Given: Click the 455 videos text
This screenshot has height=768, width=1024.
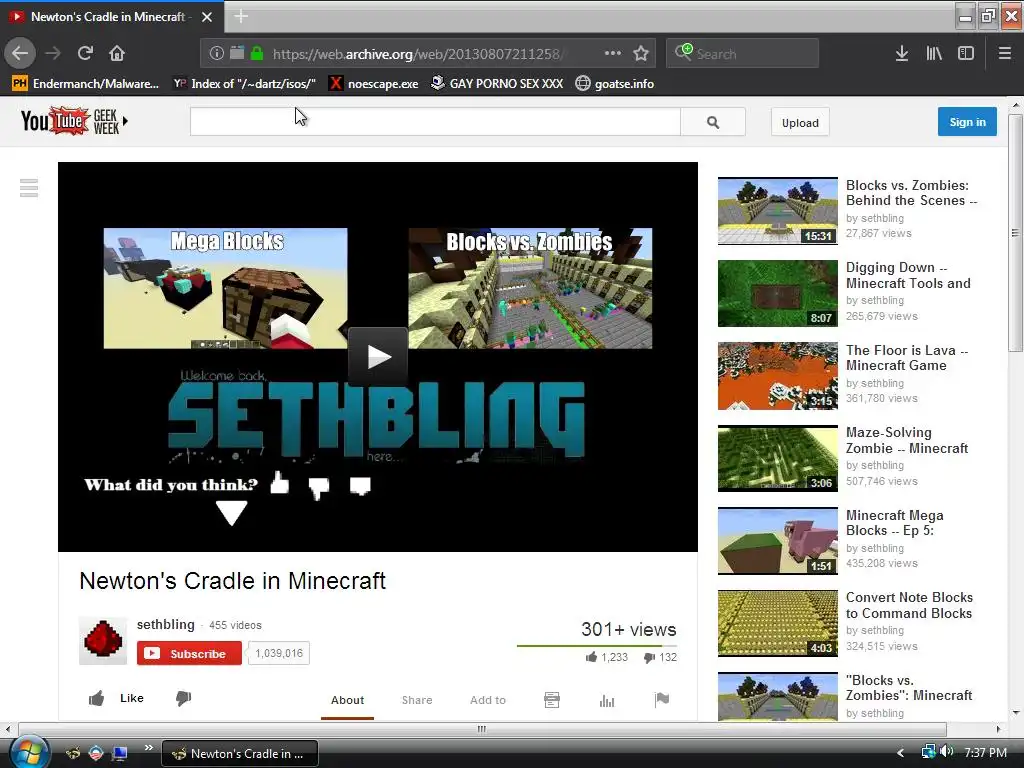Looking at the screenshot, I should coord(235,626).
